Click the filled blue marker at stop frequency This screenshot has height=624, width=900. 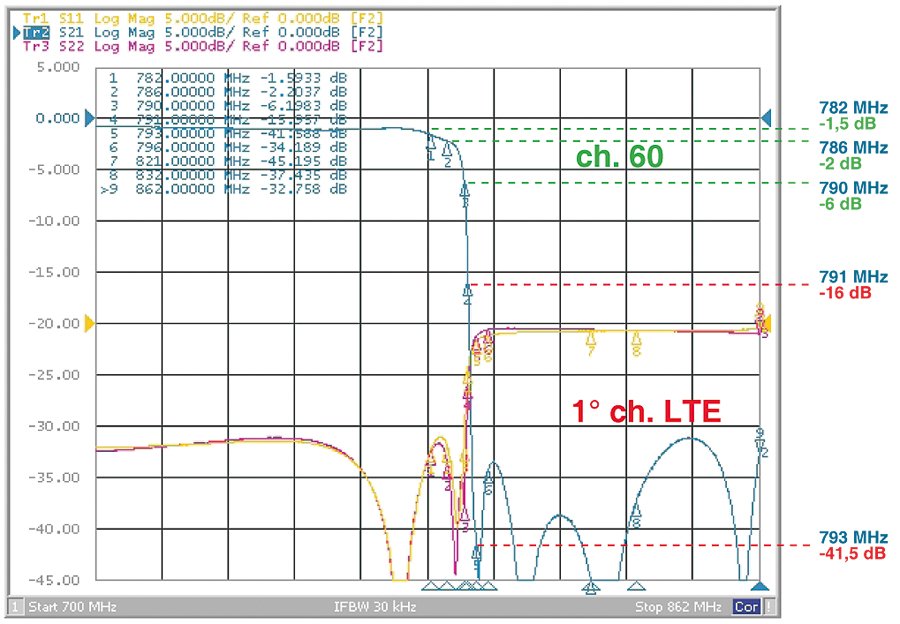pos(759,586)
